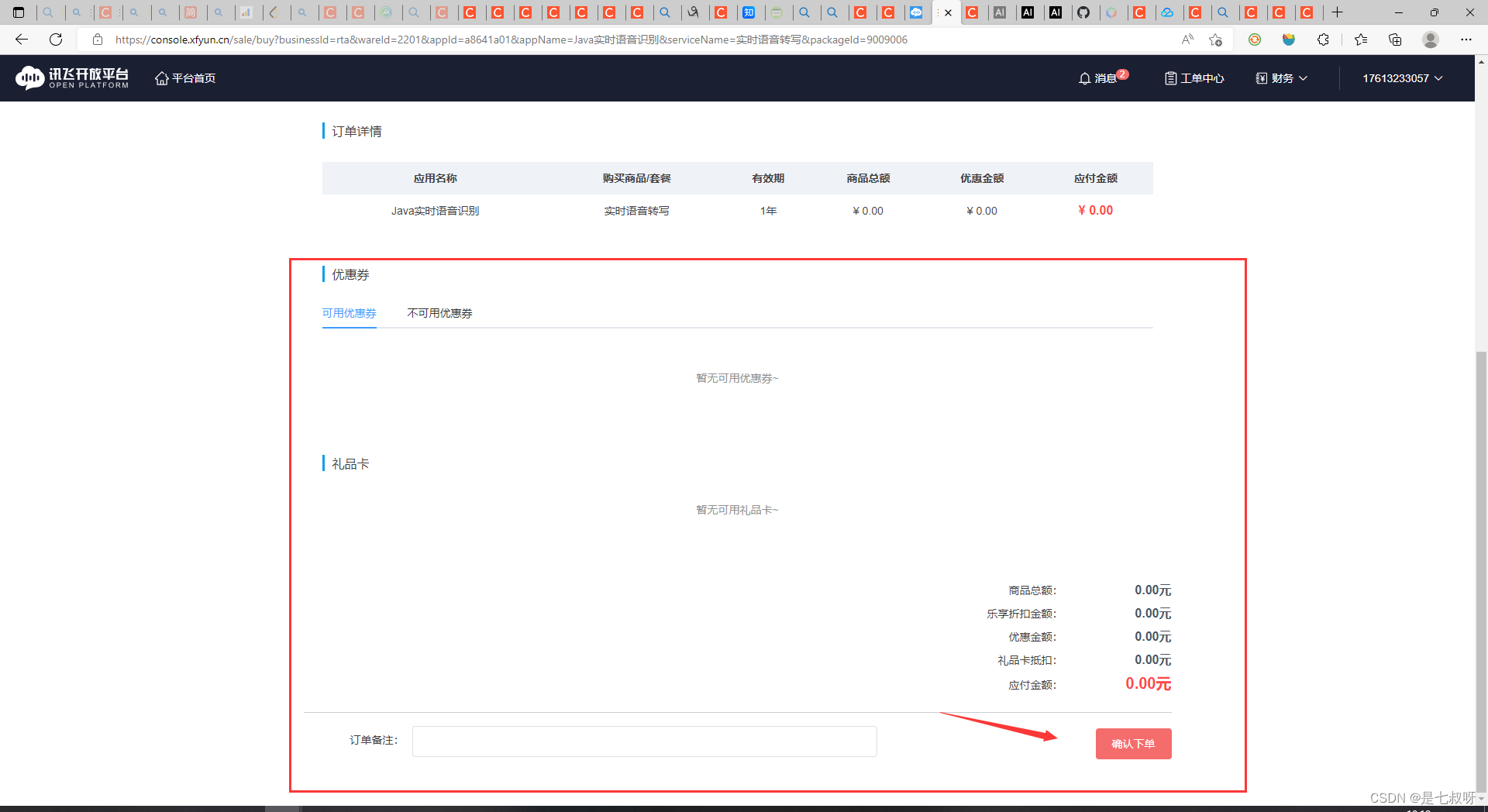This screenshot has height=812, width=1488.
Task: Click the red ¥ 0.00 payable amount
Action: pyautogui.click(x=1095, y=210)
